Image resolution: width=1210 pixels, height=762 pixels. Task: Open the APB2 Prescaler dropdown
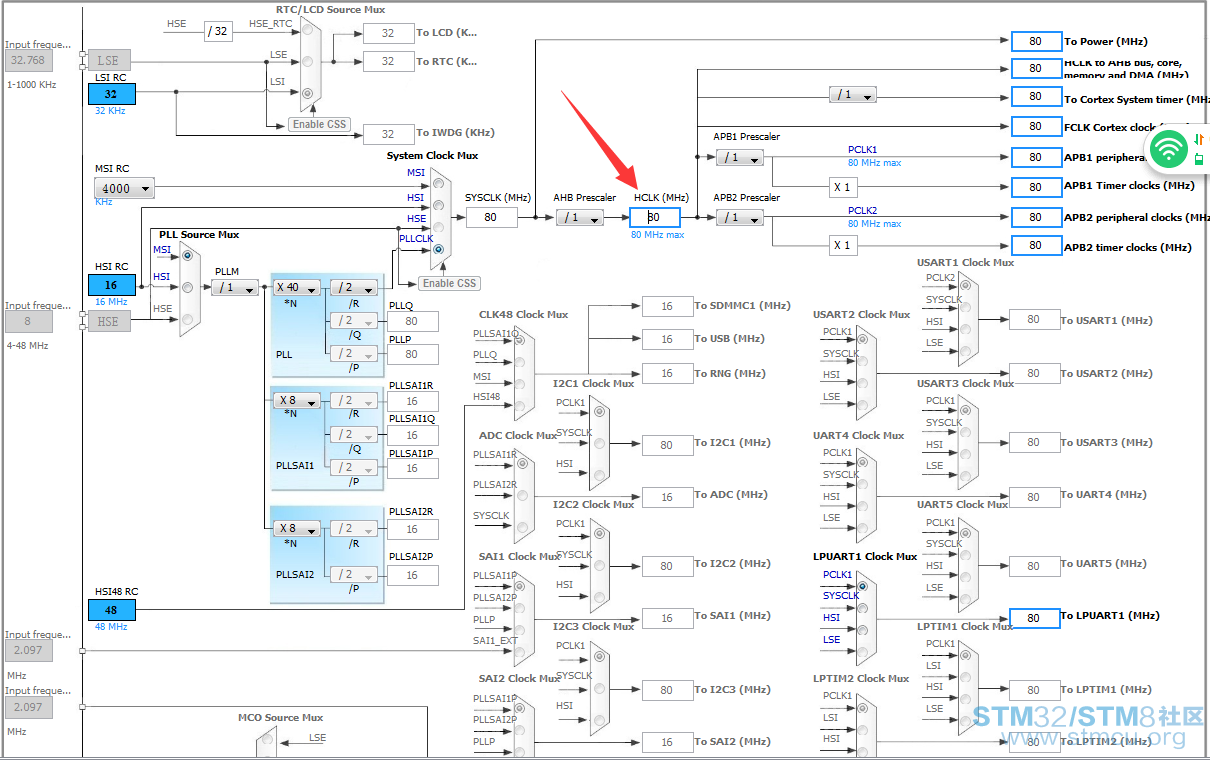740,217
